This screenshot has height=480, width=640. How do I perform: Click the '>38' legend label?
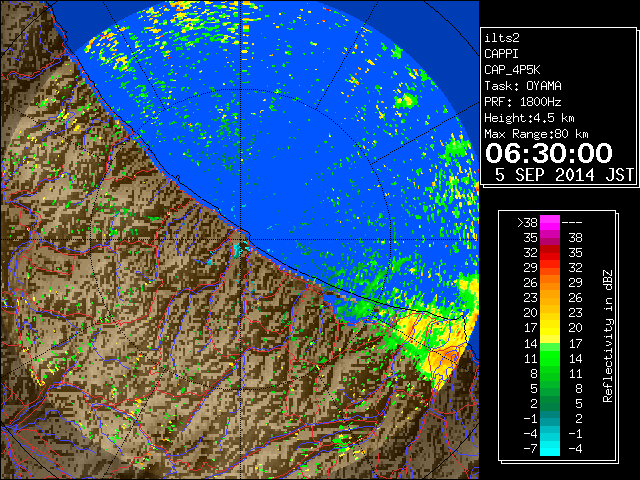pos(527,223)
